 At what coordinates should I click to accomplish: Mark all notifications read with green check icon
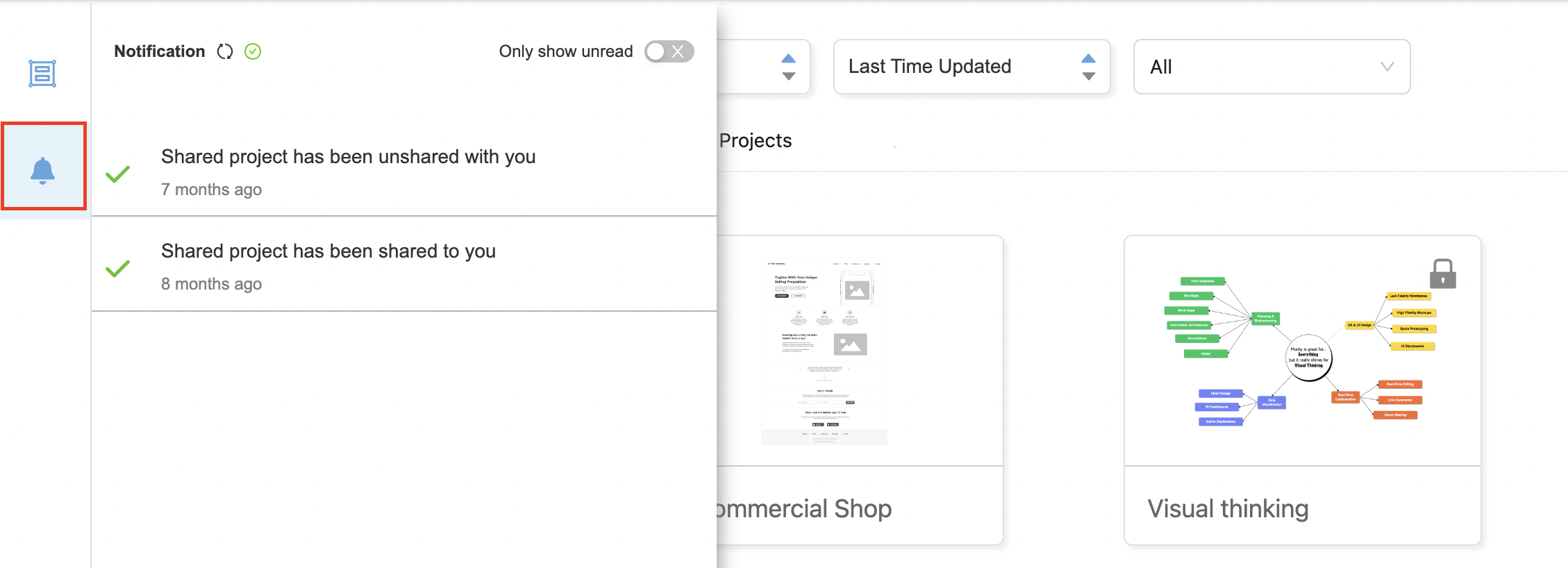coord(253,51)
